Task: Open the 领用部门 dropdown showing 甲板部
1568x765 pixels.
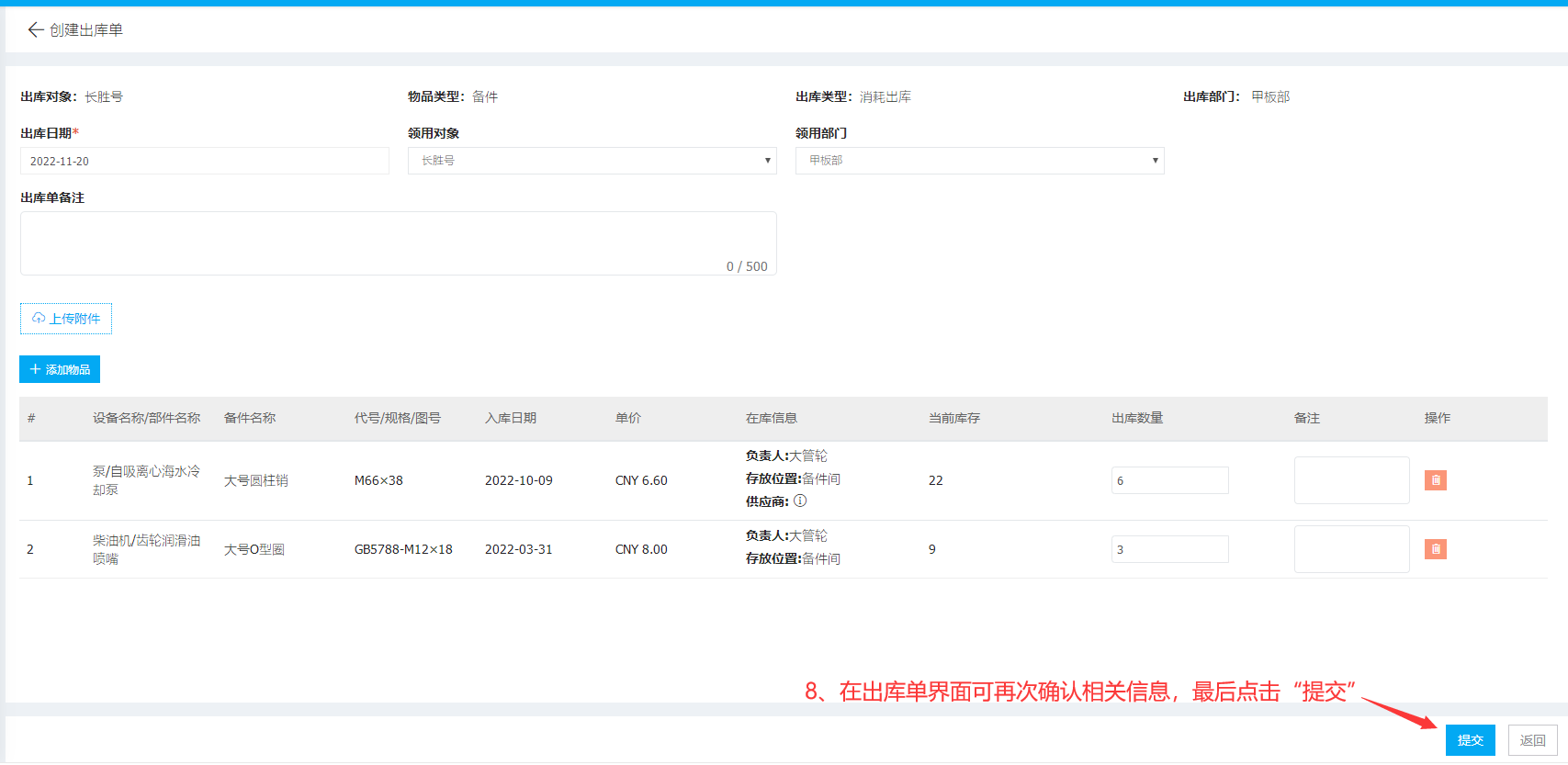Action: click(980, 161)
